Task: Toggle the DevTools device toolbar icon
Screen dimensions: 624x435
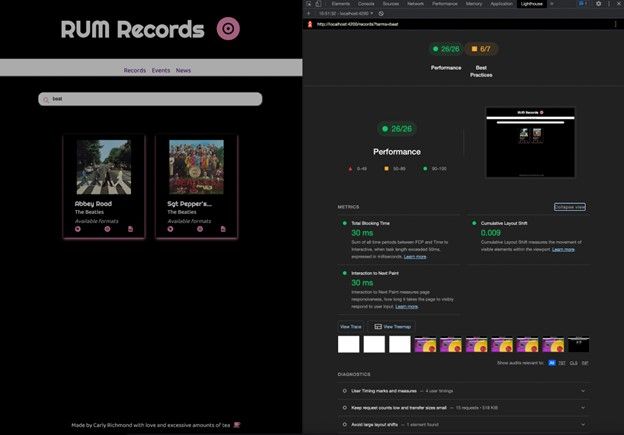Action: 318,4
